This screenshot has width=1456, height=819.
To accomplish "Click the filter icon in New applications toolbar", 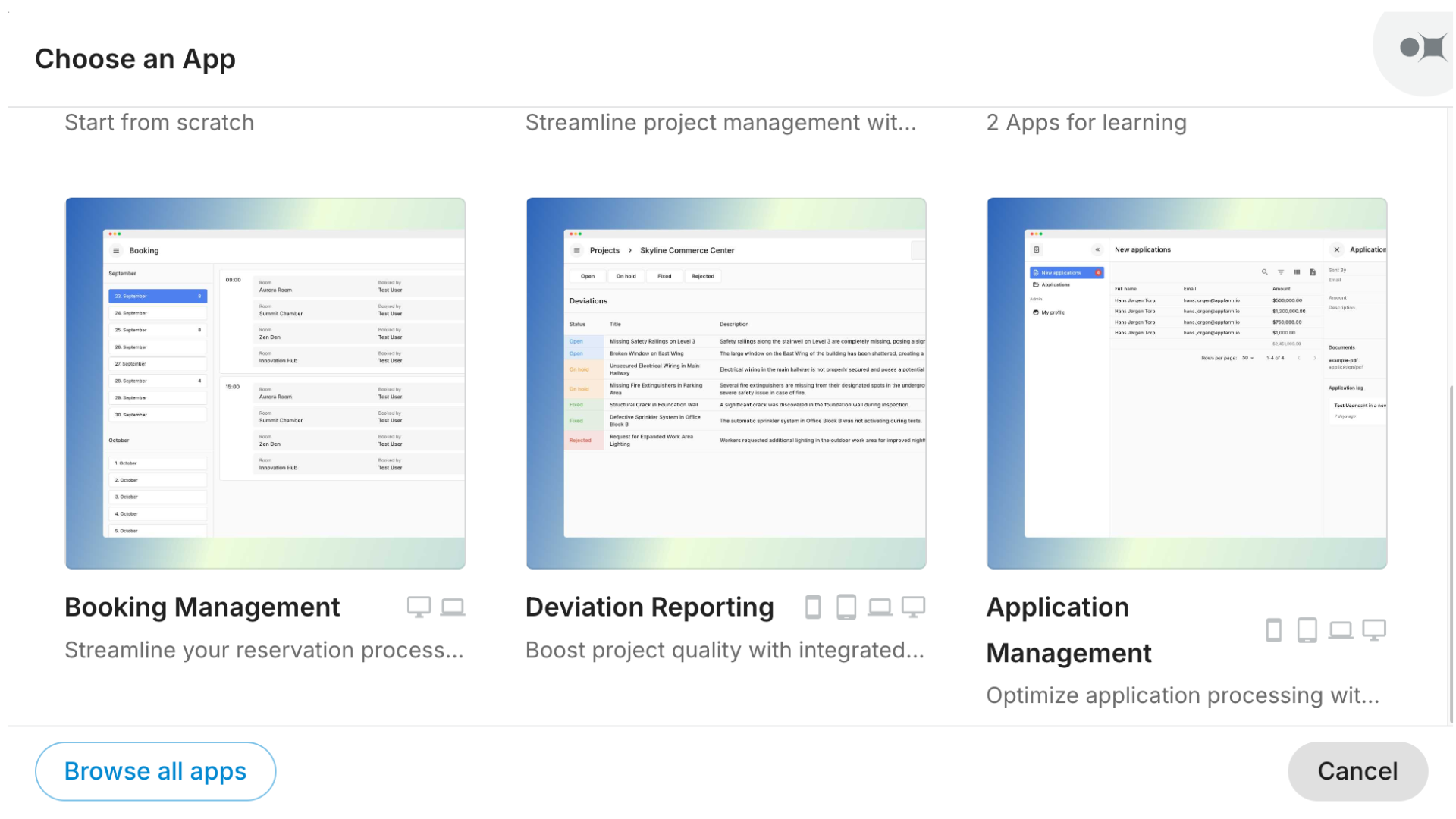I will (x=1282, y=272).
